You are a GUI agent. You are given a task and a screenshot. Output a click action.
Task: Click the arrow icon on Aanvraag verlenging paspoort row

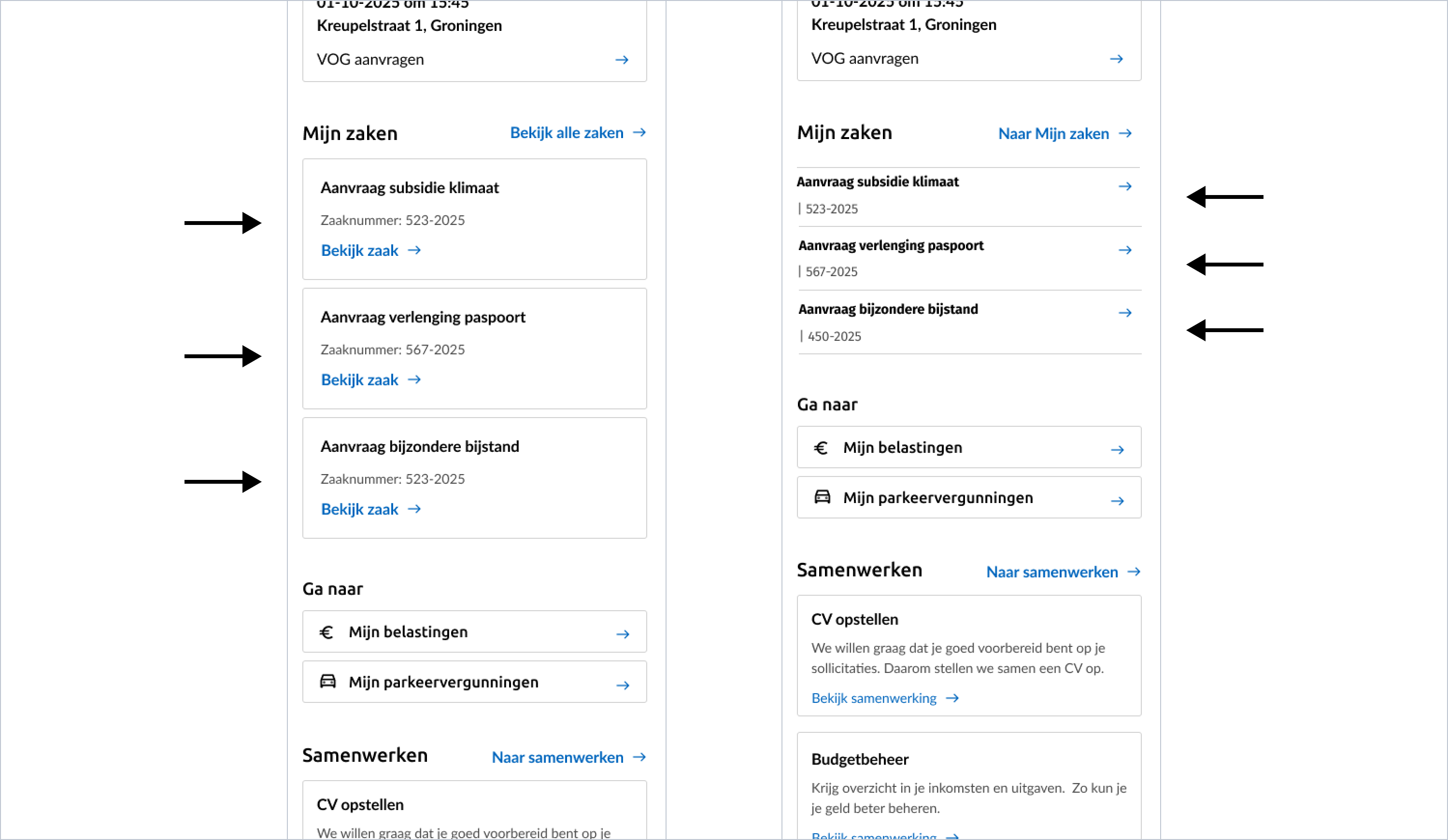pyautogui.click(x=1125, y=250)
